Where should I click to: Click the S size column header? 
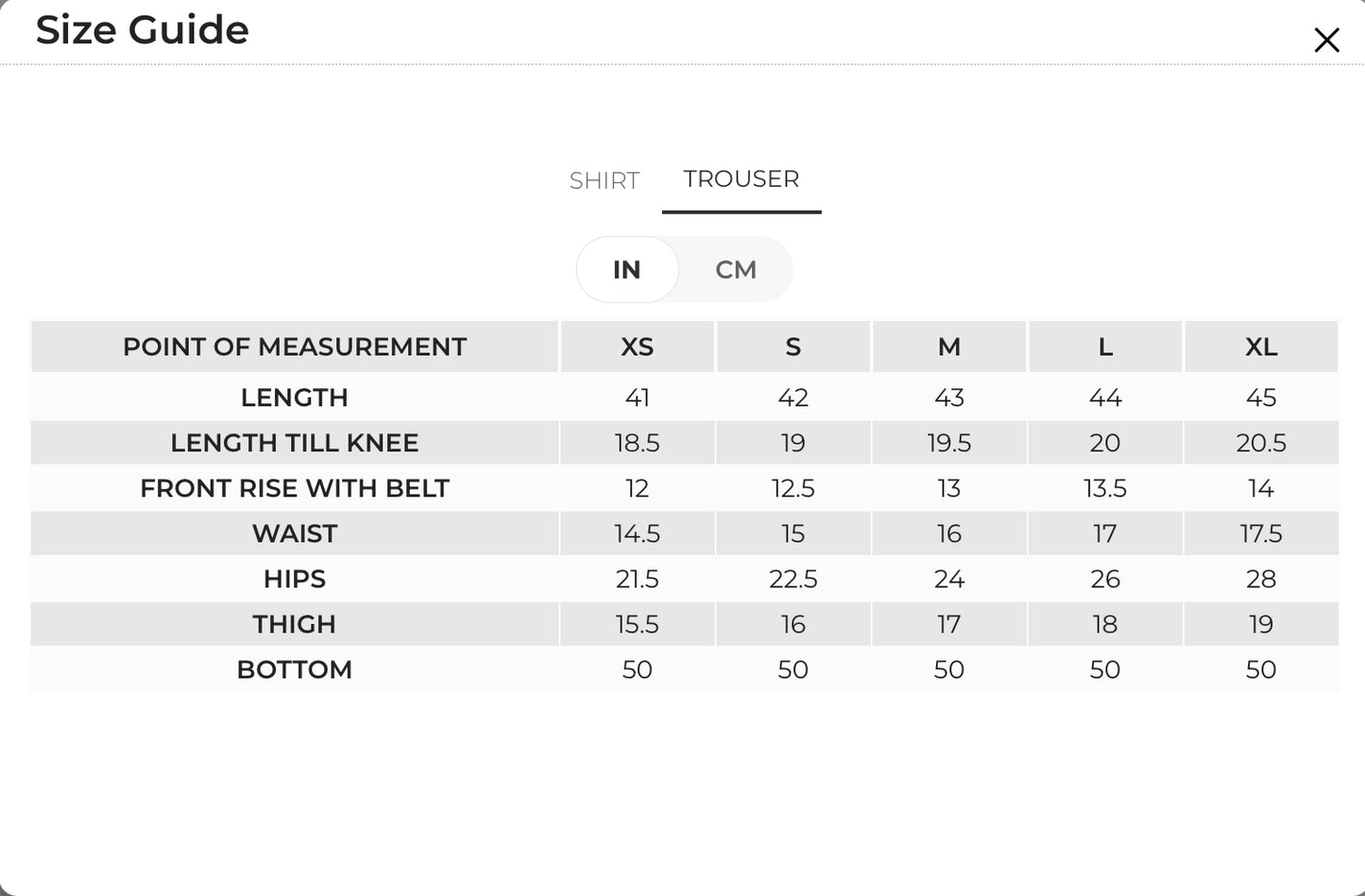793,347
